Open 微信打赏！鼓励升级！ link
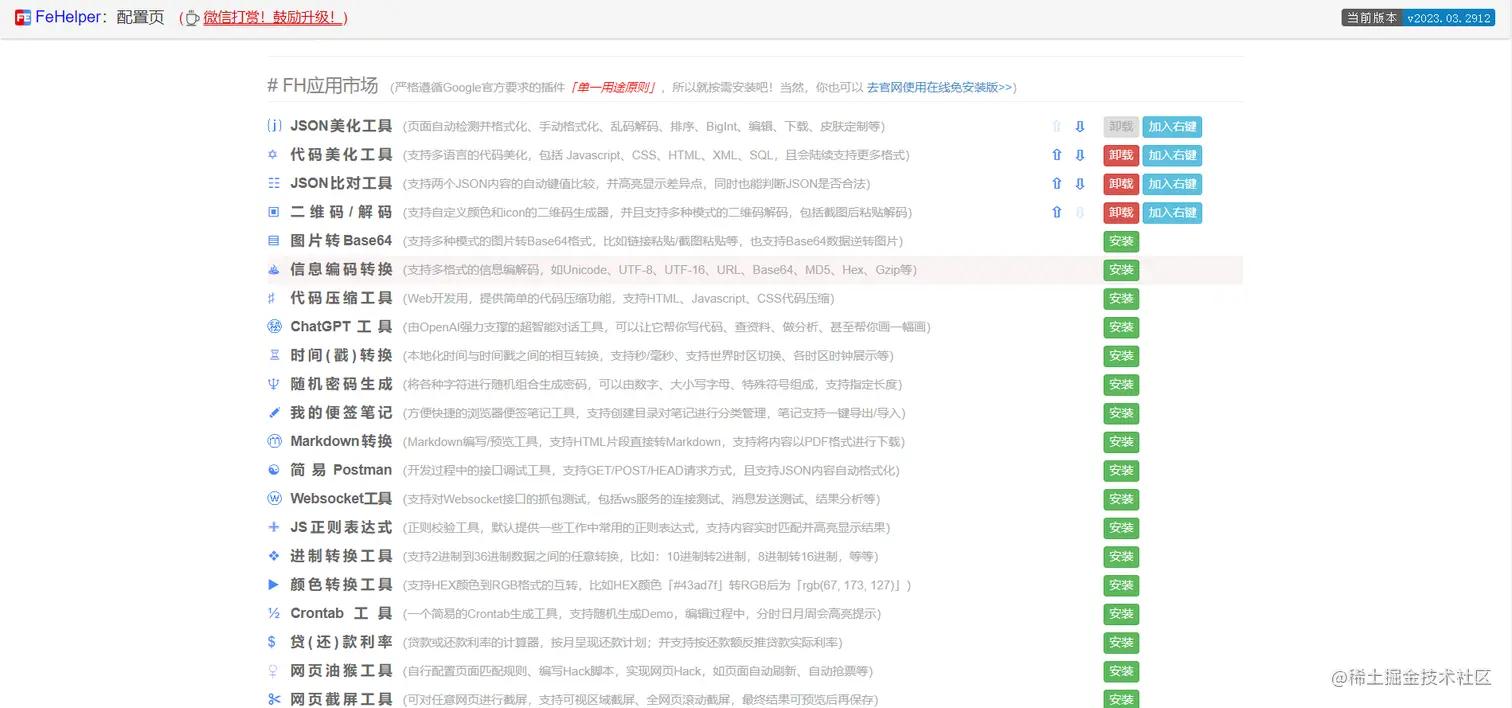The image size is (1512, 708). pyautogui.click(x=272, y=18)
